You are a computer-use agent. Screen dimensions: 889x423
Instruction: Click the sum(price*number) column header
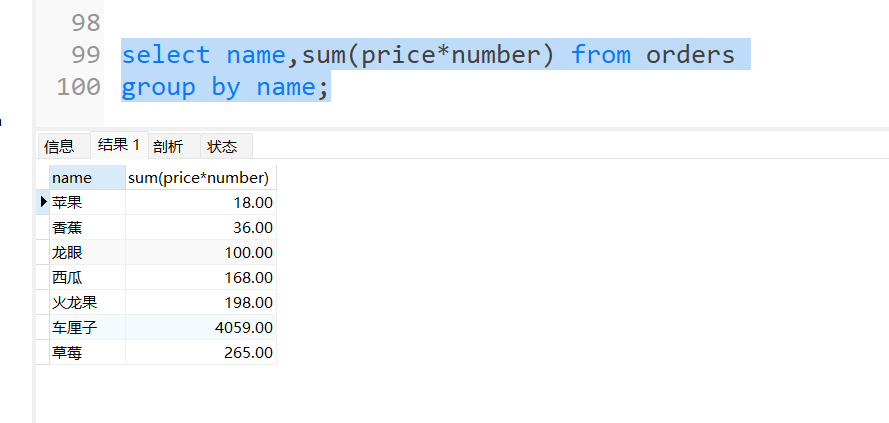(200, 178)
